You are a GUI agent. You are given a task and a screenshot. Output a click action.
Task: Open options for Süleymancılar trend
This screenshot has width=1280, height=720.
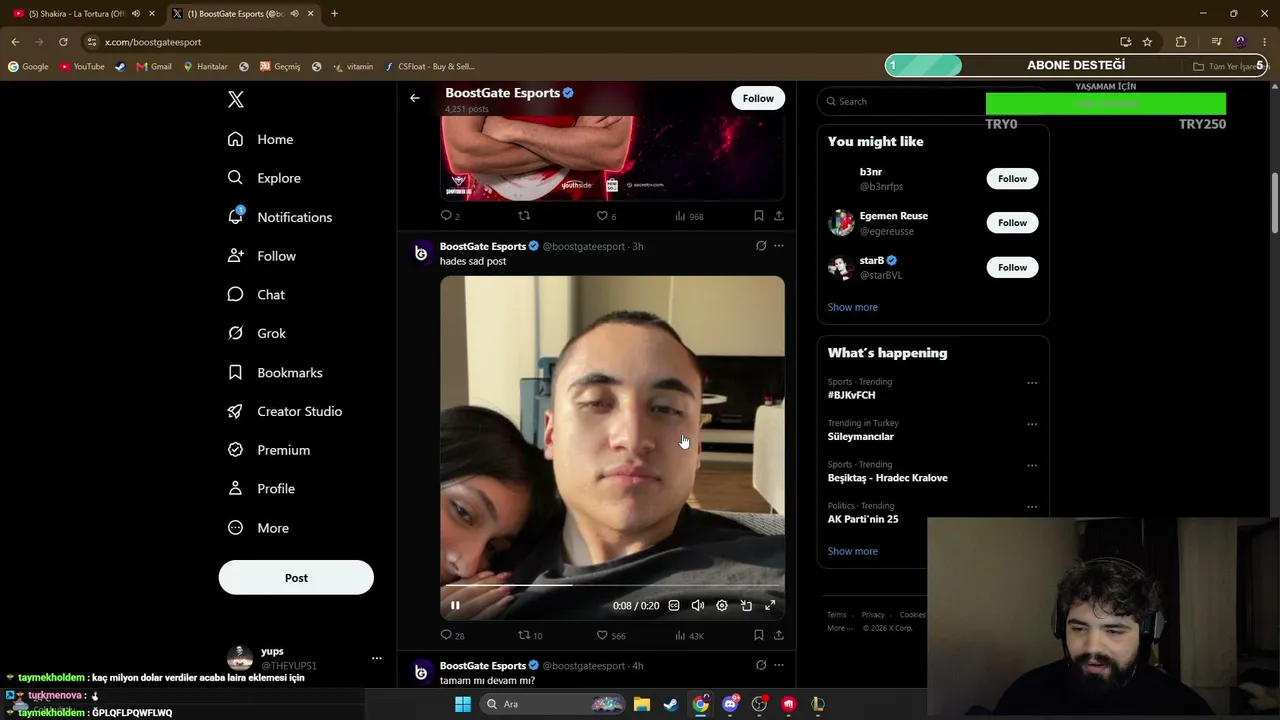tap(1032, 424)
